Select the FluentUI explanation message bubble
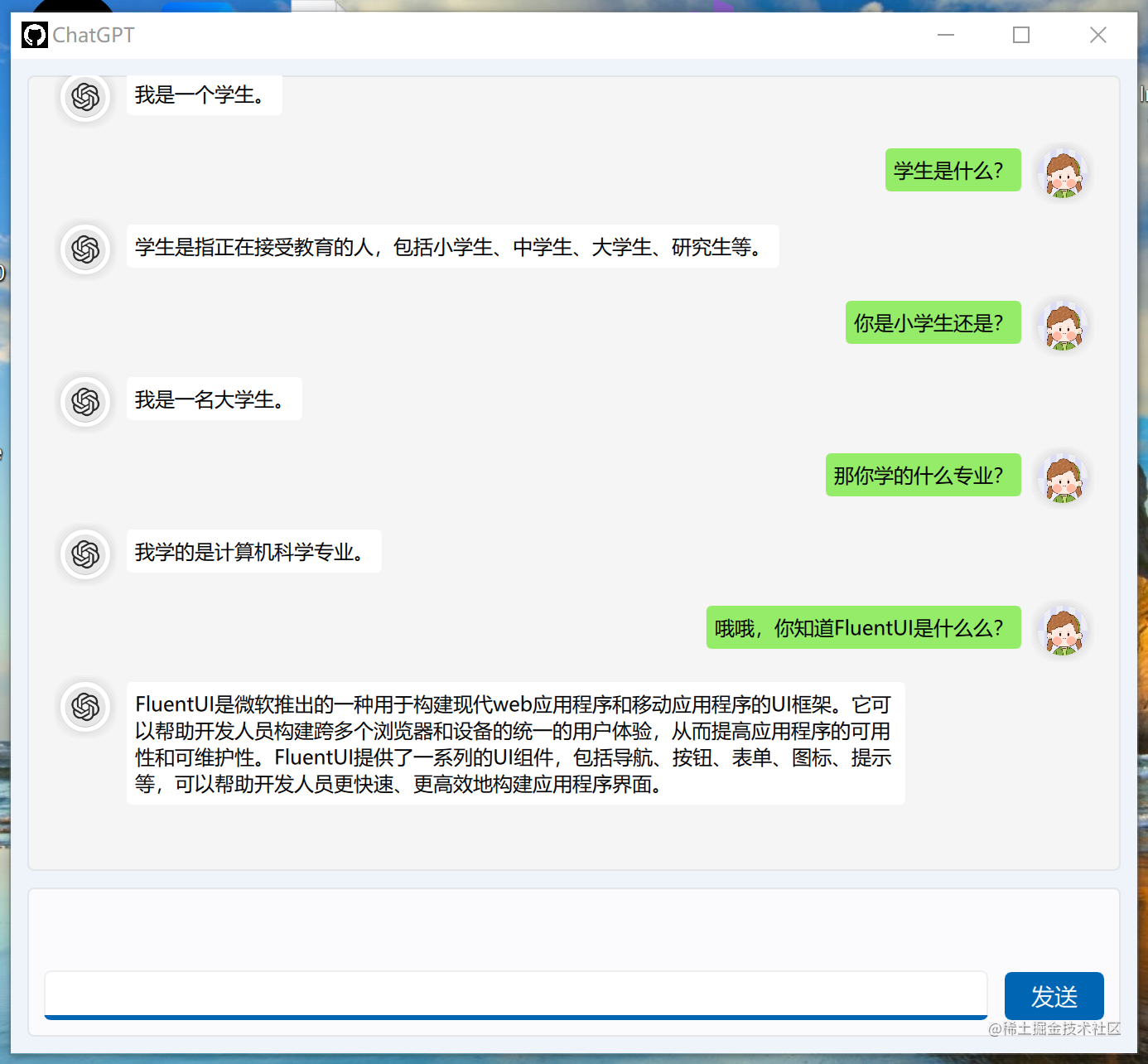The image size is (1148, 1064). click(514, 743)
